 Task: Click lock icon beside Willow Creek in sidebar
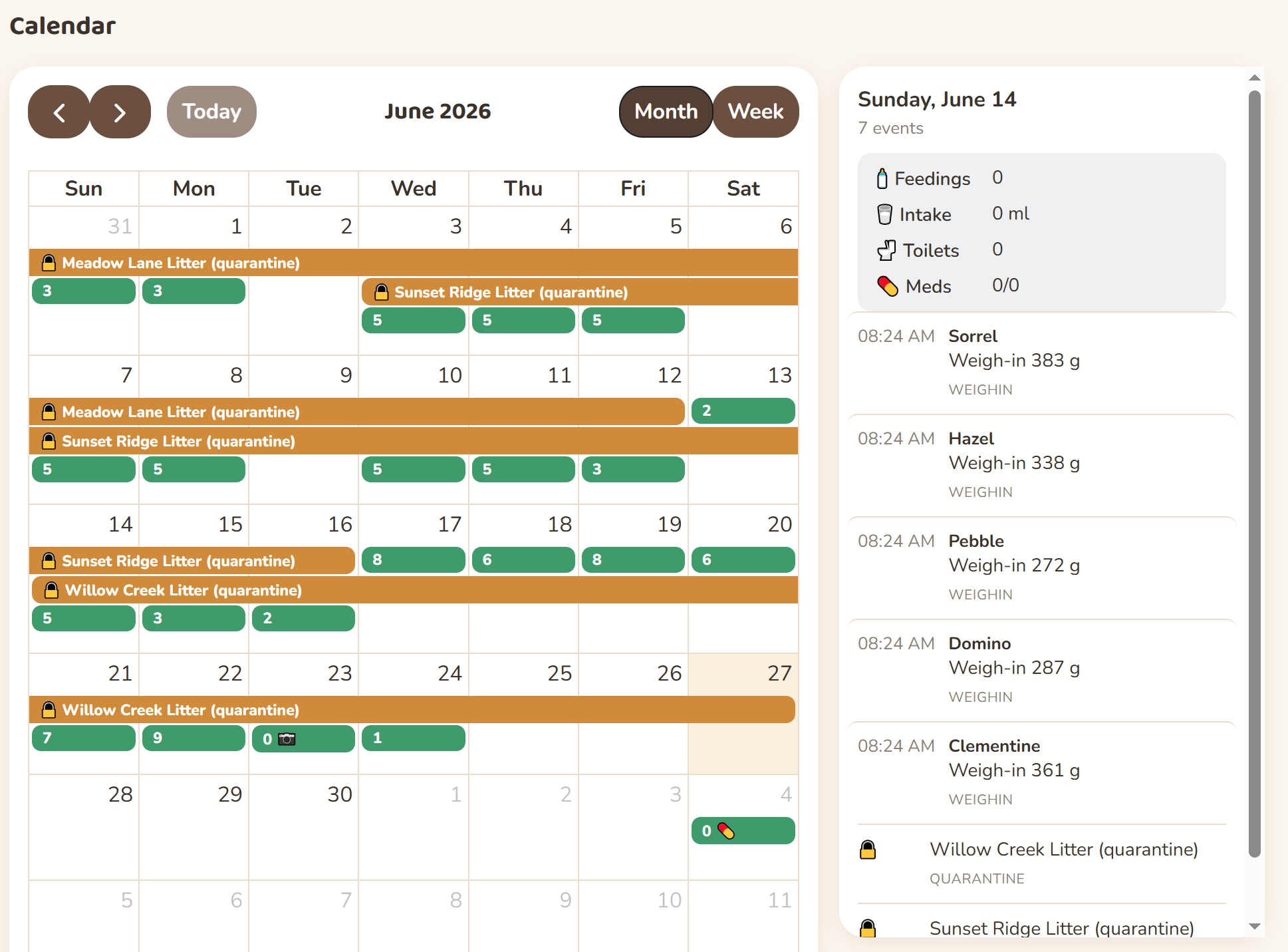868,850
